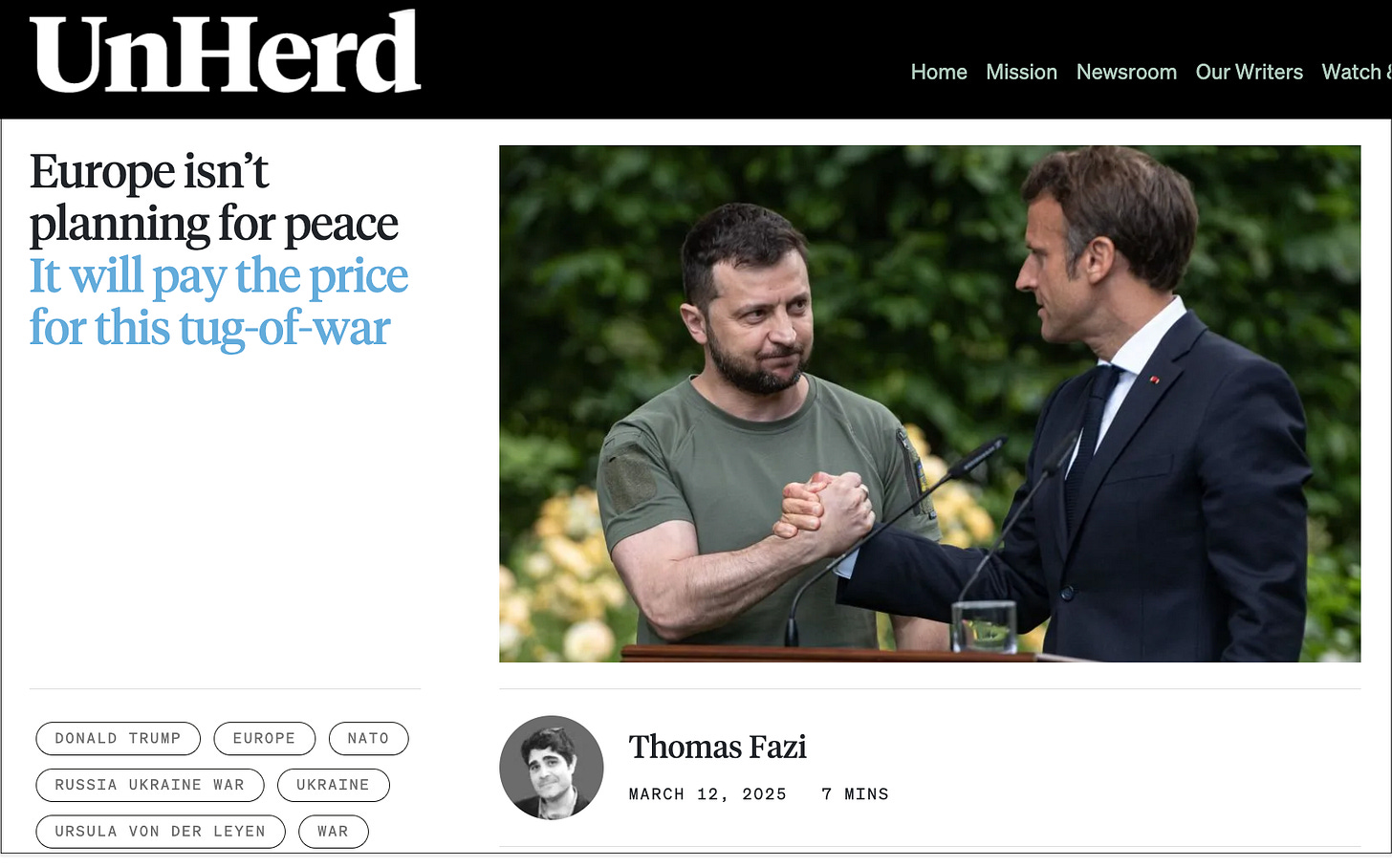Open the Home menu item
1392x868 pixels.
coord(939,72)
